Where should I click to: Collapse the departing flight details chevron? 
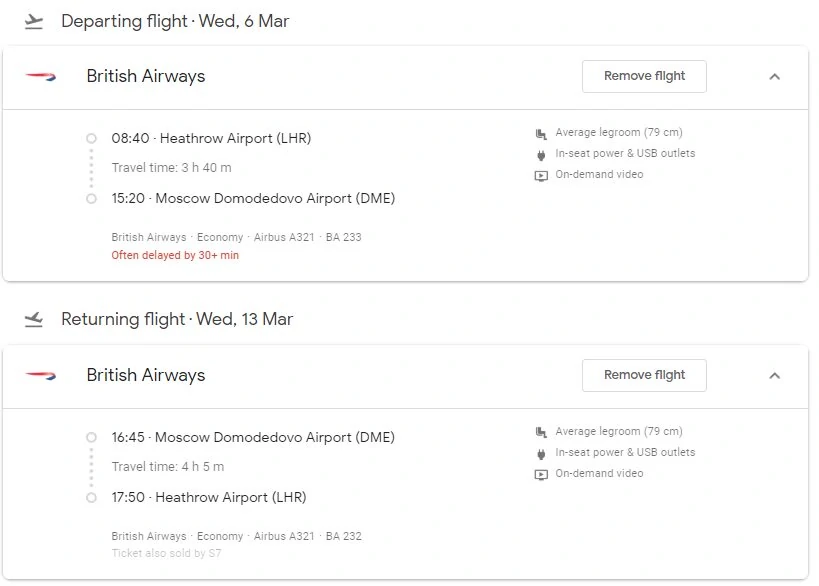(775, 77)
